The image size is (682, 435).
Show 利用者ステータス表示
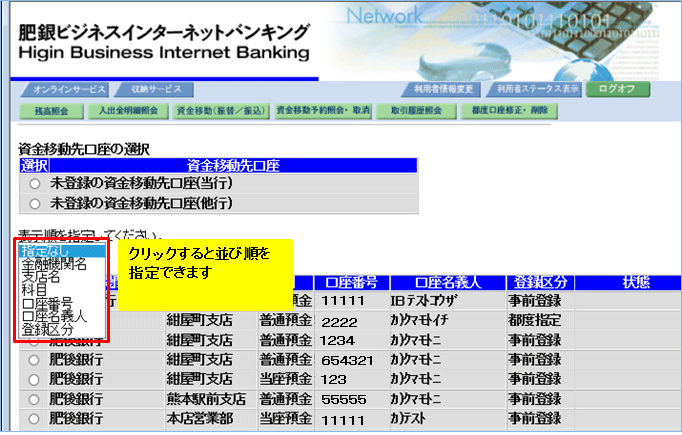pyautogui.click(x=537, y=89)
